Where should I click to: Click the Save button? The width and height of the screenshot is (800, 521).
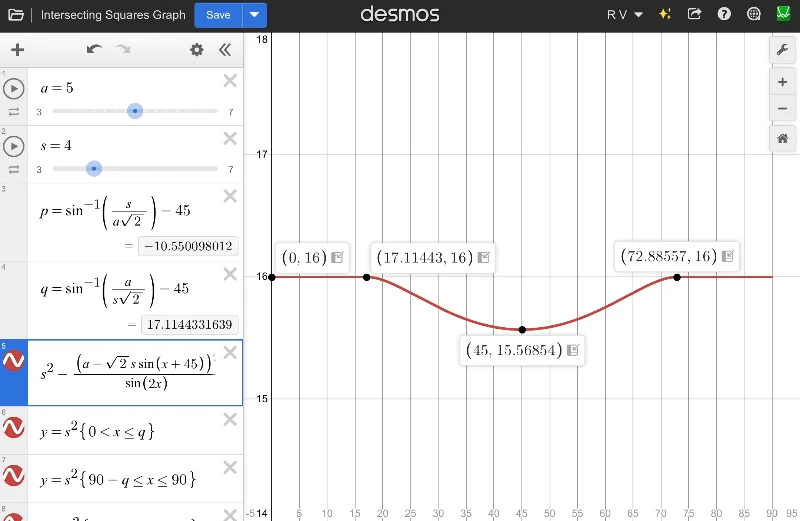tap(218, 15)
